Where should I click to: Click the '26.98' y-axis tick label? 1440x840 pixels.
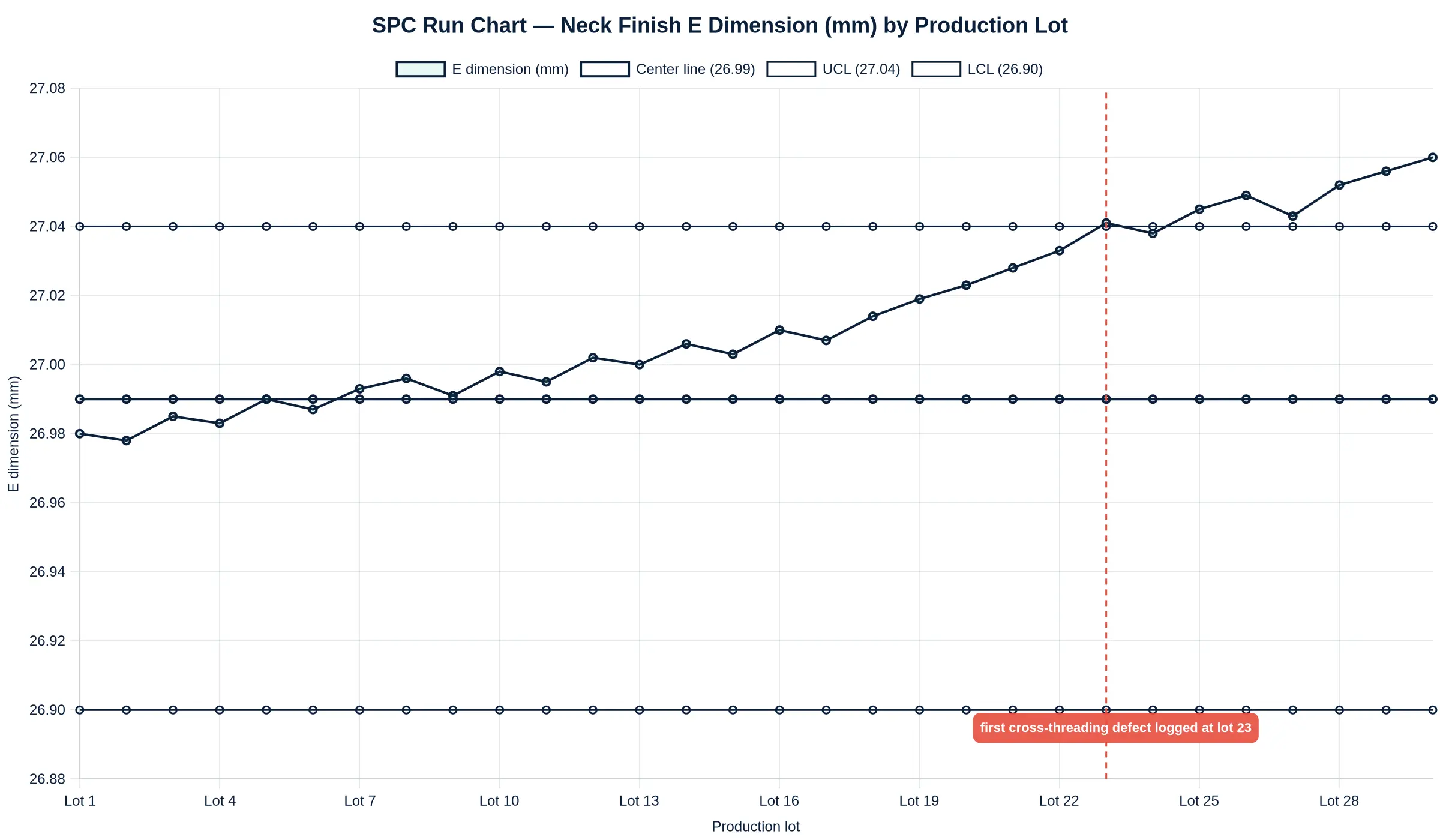pos(47,433)
